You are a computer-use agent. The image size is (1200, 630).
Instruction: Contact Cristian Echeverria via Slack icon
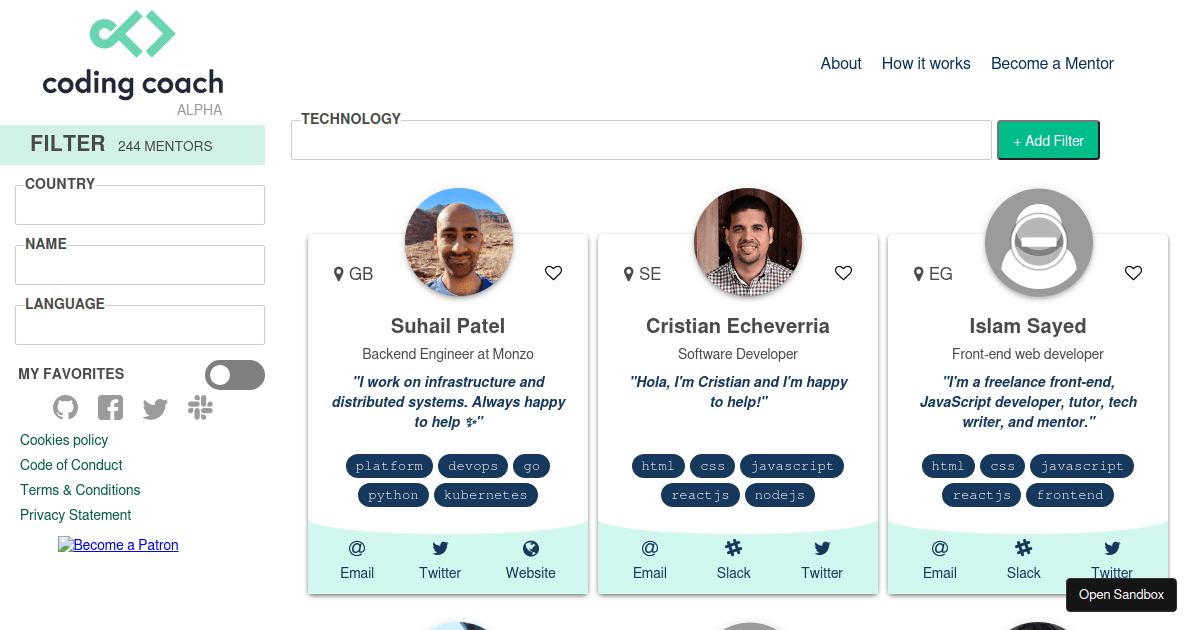[x=733, y=548]
